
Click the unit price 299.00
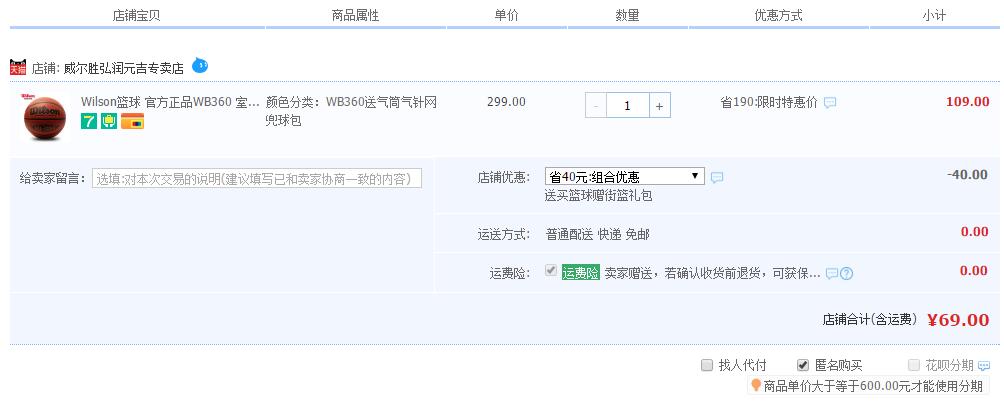[506, 102]
